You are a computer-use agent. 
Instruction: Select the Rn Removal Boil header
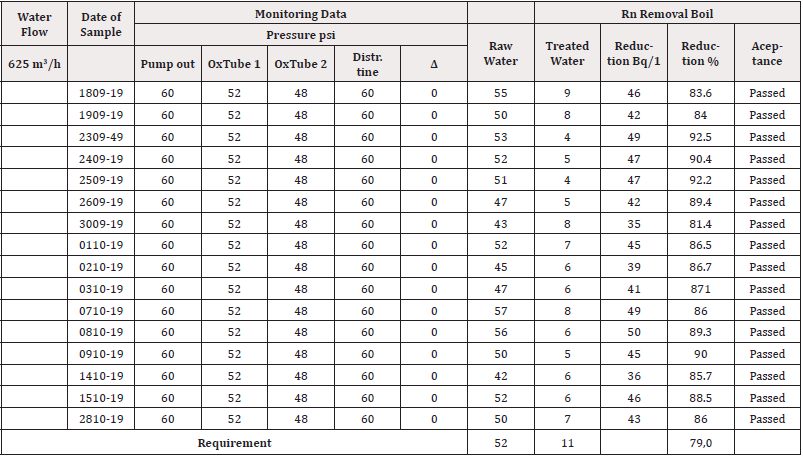tap(667, 13)
